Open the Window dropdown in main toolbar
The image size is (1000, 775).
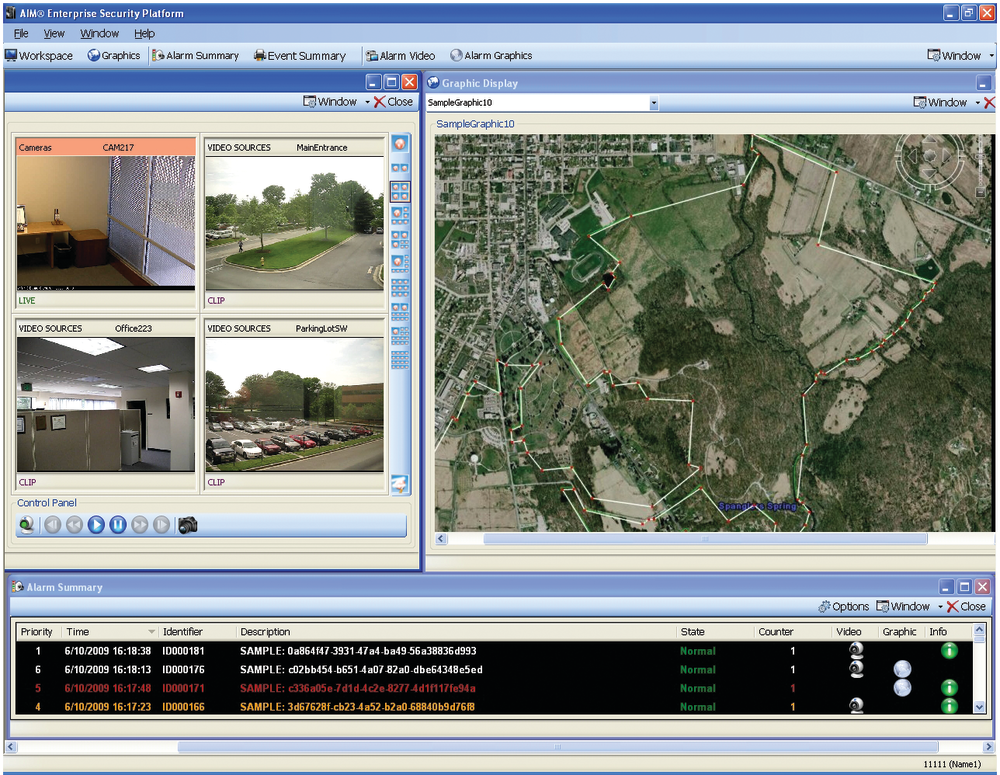960,56
